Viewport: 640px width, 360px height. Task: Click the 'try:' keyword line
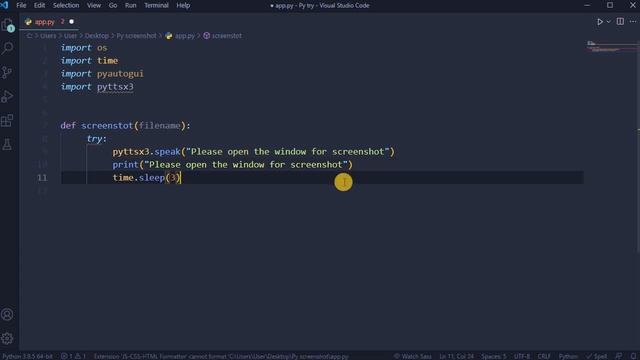(x=96, y=139)
